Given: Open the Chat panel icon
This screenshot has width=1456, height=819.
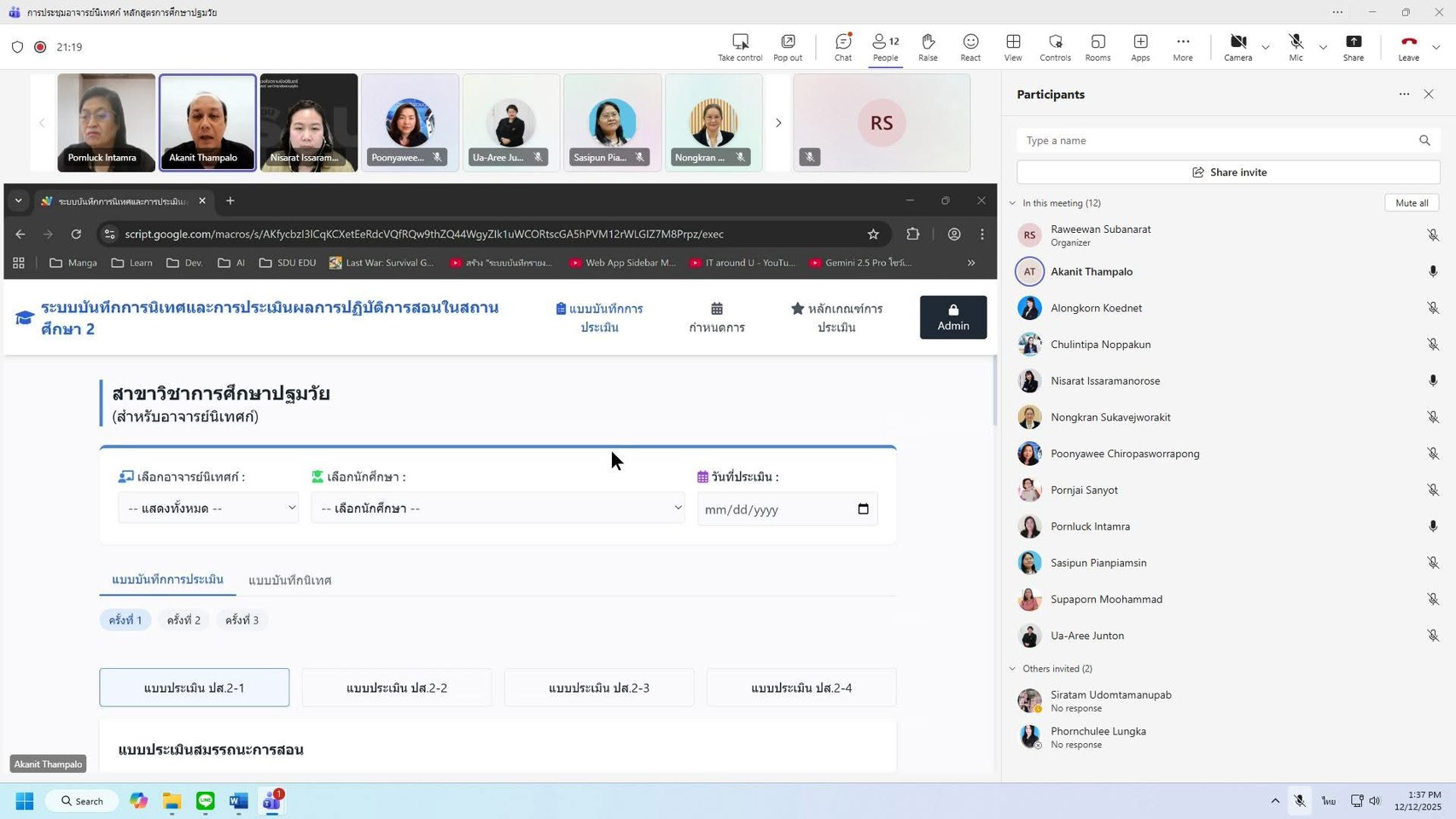Looking at the screenshot, I should (x=842, y=43).
